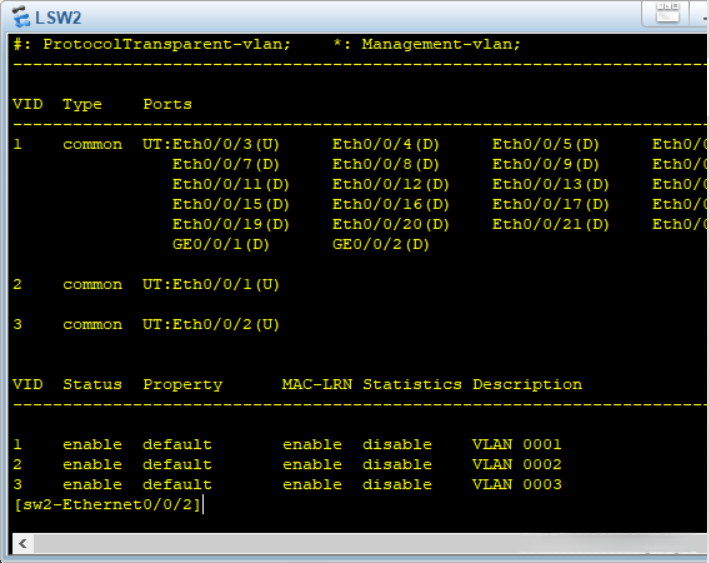Click 'Eth0/0/21(D)' port entry

click(551, 225)
